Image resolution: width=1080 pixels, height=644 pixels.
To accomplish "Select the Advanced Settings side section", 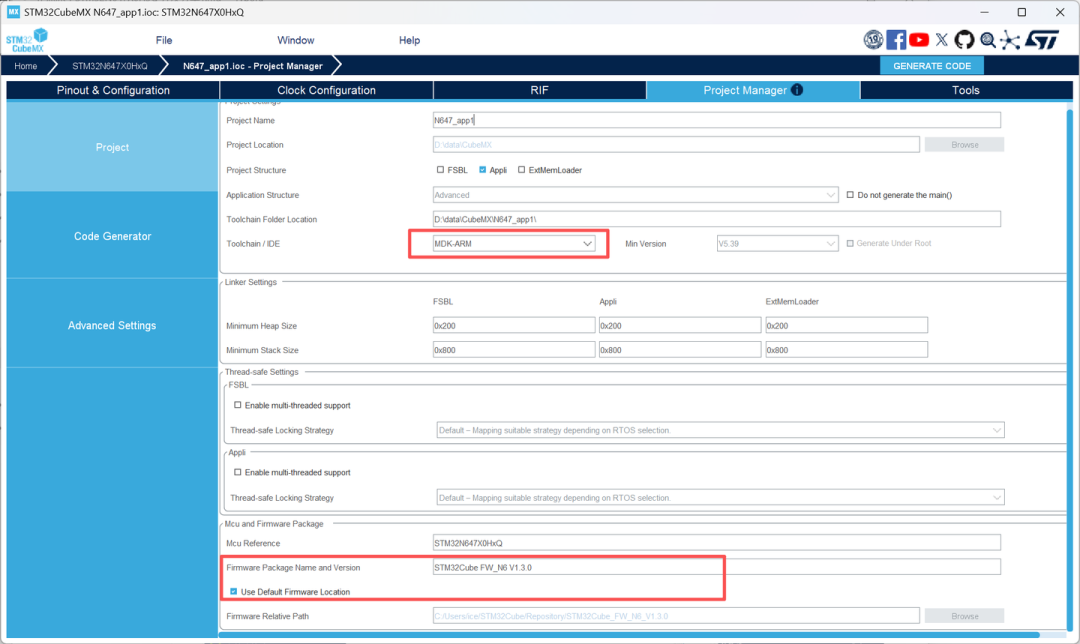I will (112, 325).
